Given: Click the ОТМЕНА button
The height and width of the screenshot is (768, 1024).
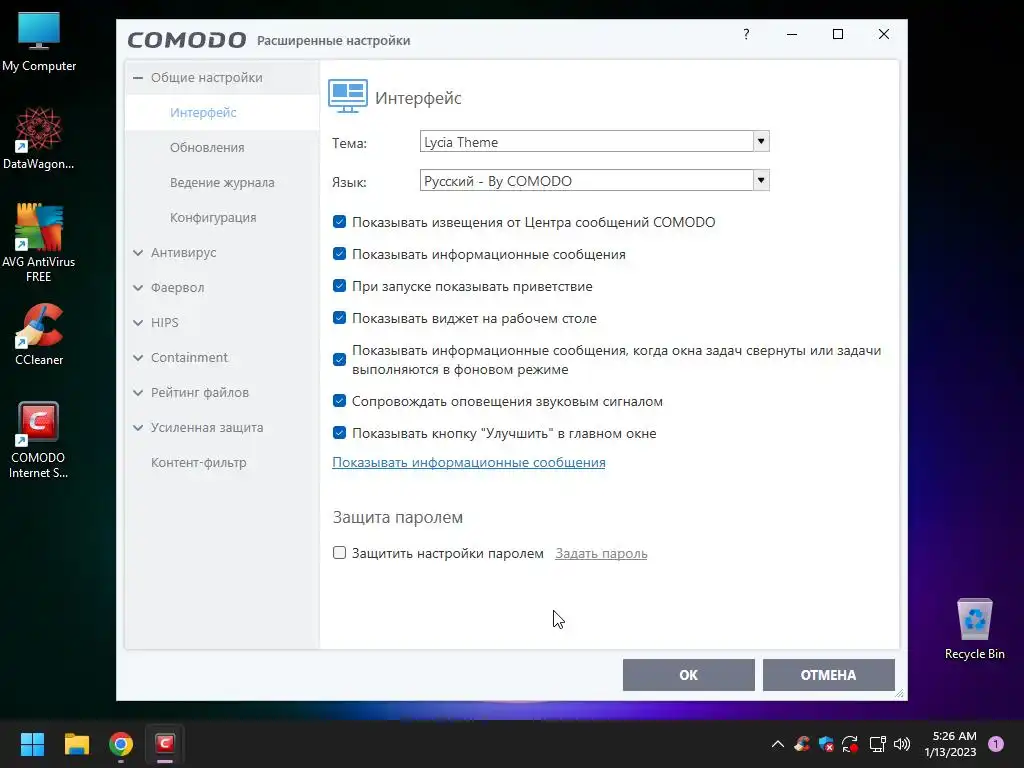Looking at the screenshot, I should pyautogui.click(x=828, y=675).
